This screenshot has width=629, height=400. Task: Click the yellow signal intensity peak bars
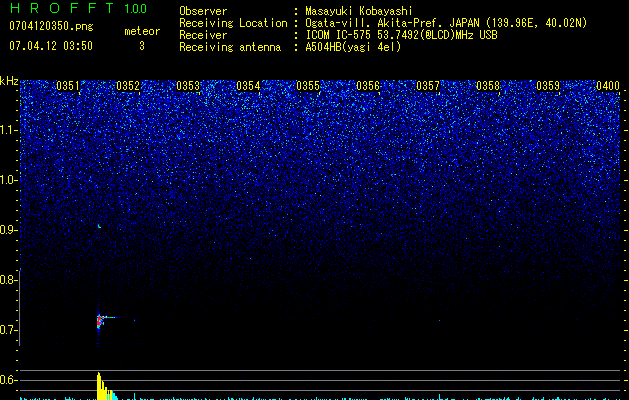point(104,386)
